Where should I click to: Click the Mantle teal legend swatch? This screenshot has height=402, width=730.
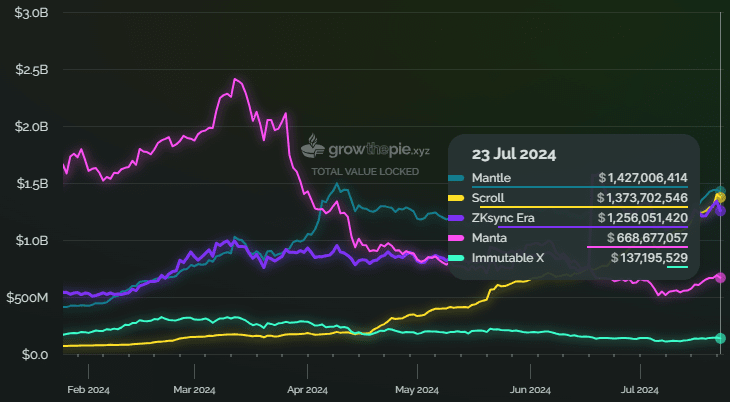pos(456,178)
